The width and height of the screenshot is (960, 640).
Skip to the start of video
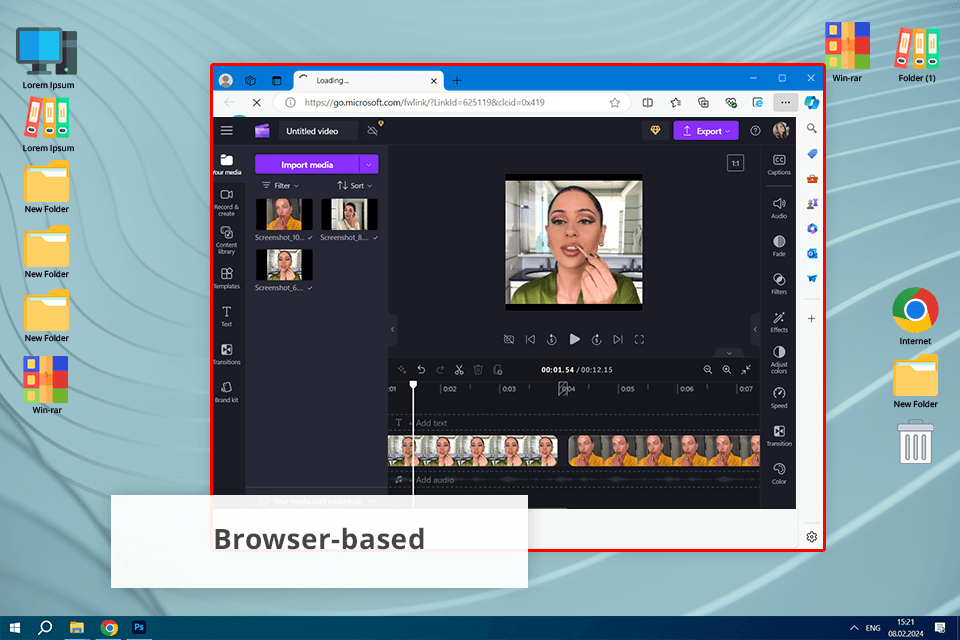pos(530,339)
